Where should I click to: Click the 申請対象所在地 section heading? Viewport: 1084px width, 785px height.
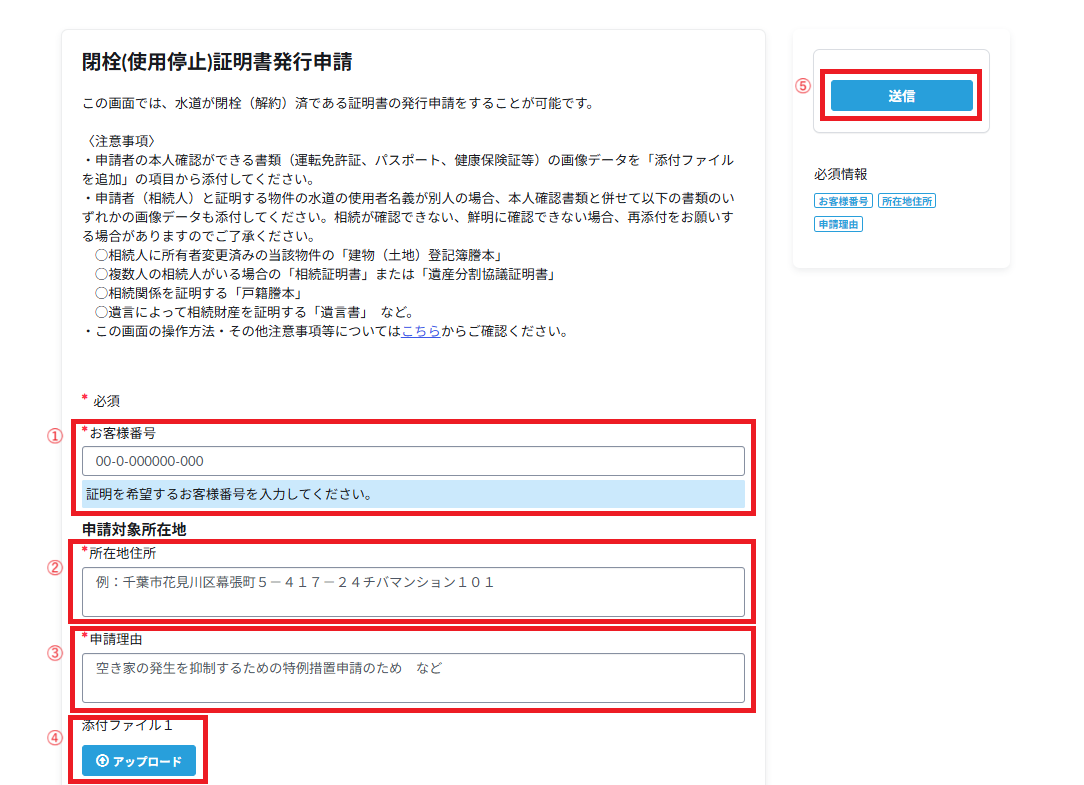pos(134,529)
